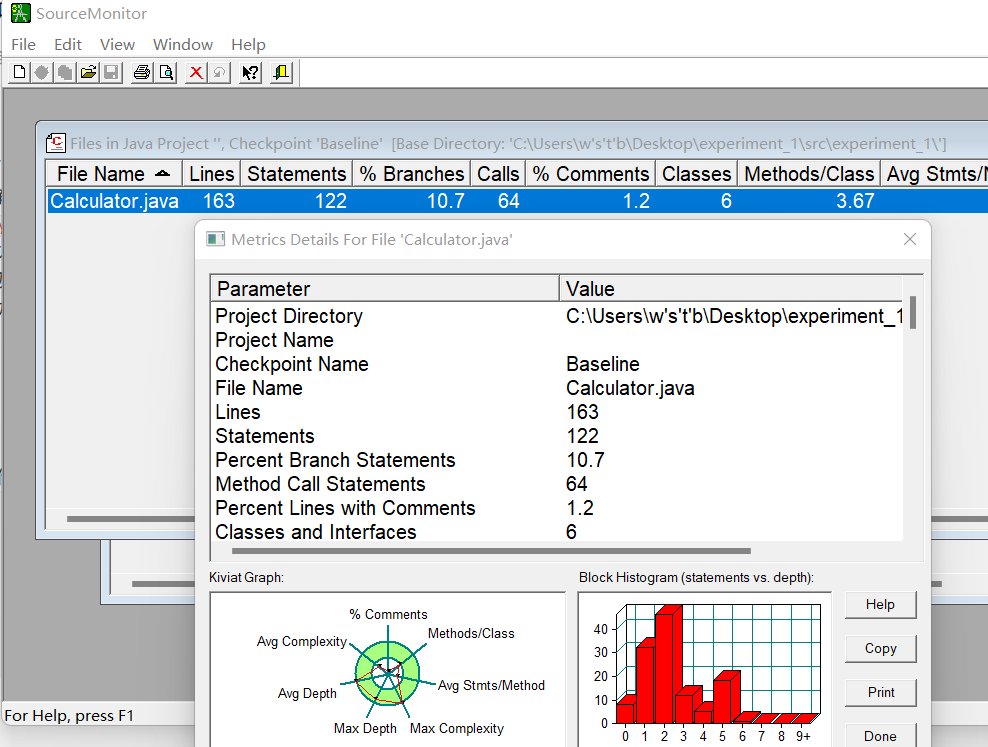Click the Kiviat graph chart
Image resolution: width=988 pixels, height=747 pixels.
(x=388, y=670)
